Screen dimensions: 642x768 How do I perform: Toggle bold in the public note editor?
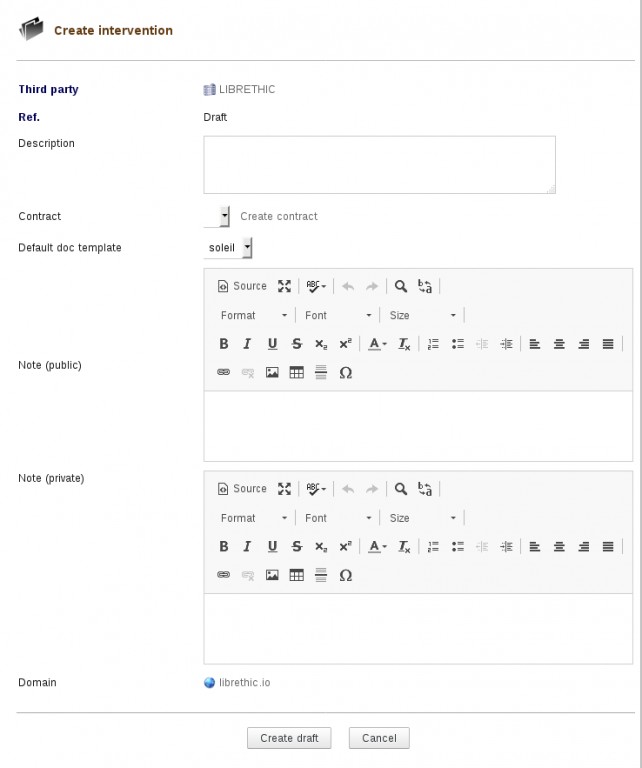tap(224, 344)
